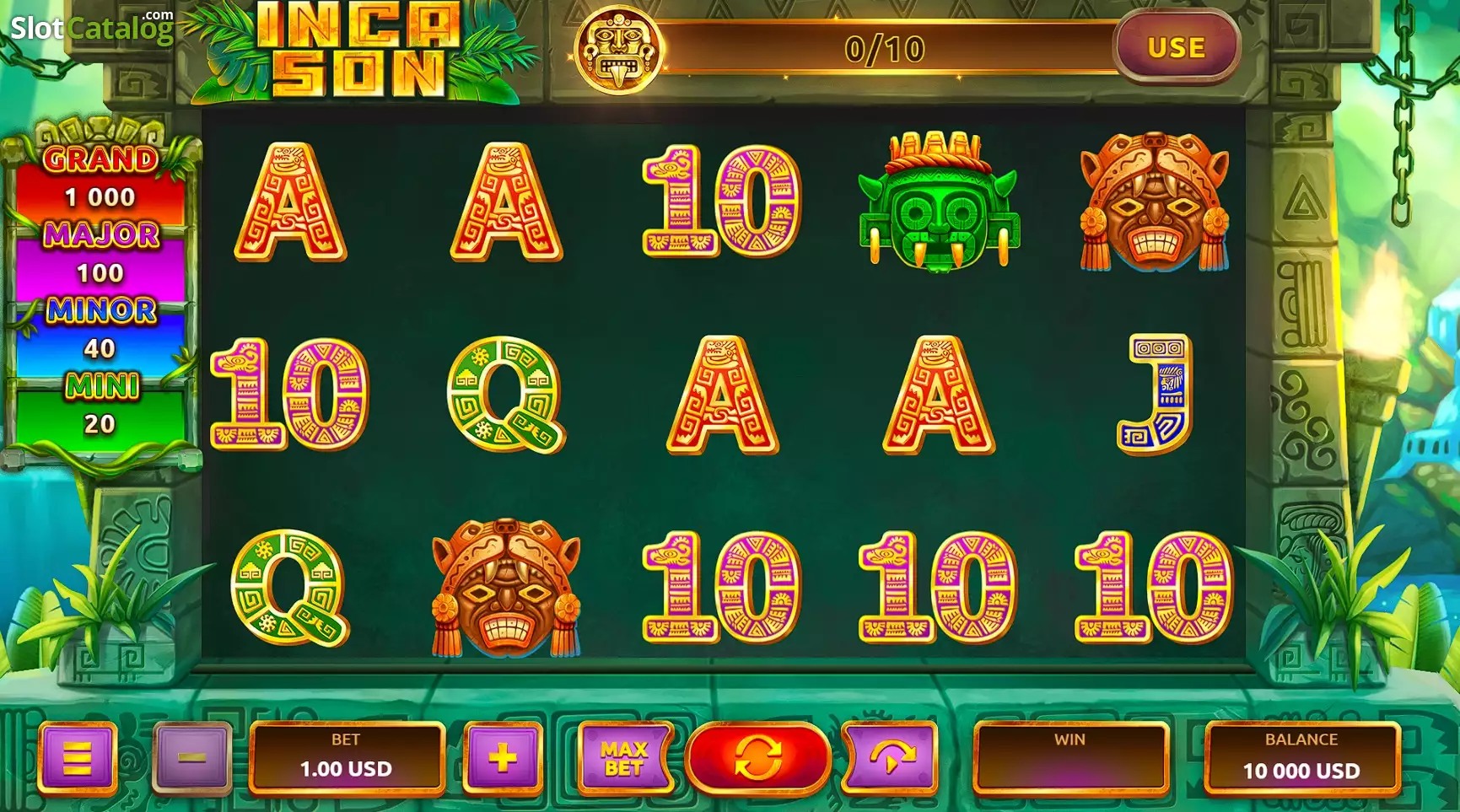The width and height of the screenshot is (1460, 812).
Task: Click the blue J symbol
Action: coord(1156,395)
